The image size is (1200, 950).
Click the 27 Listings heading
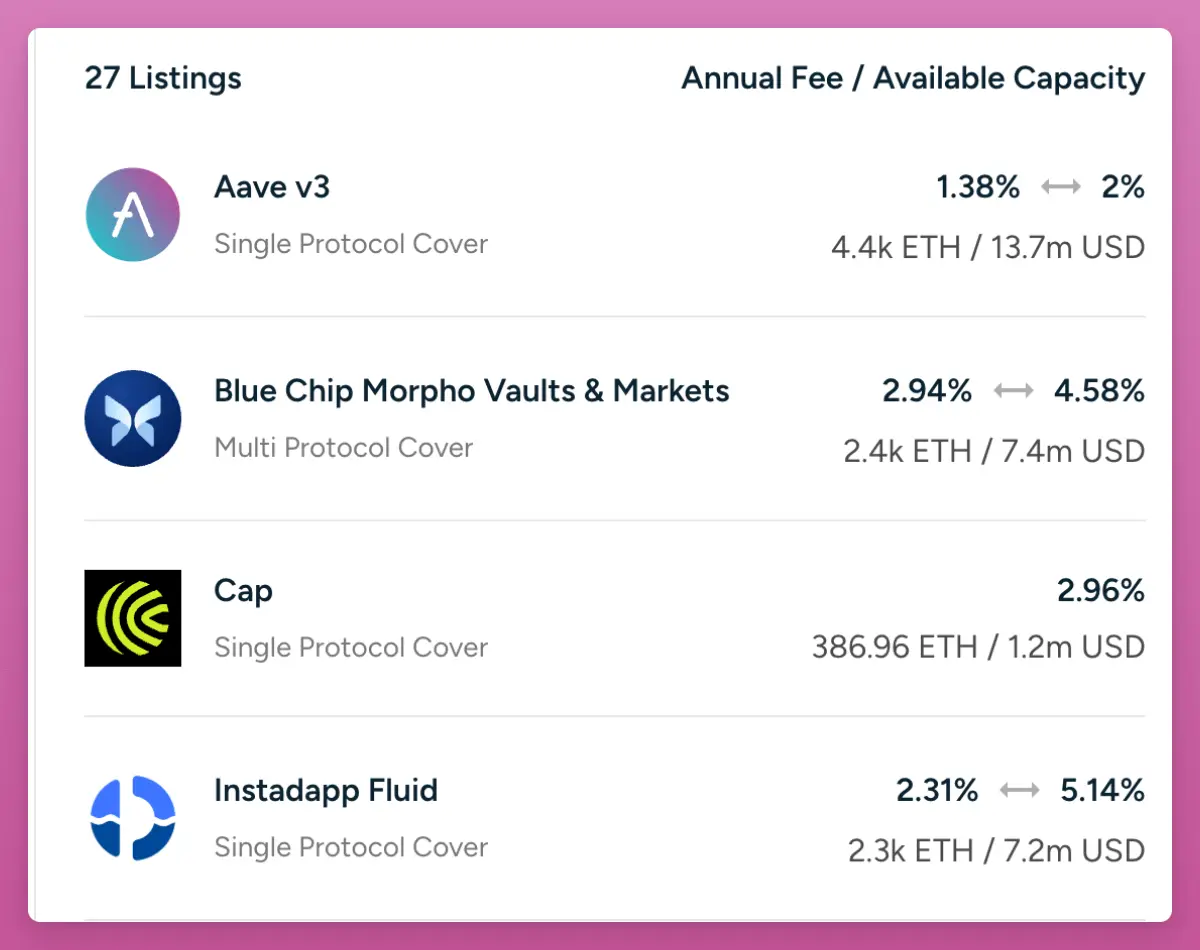(163, 78)
